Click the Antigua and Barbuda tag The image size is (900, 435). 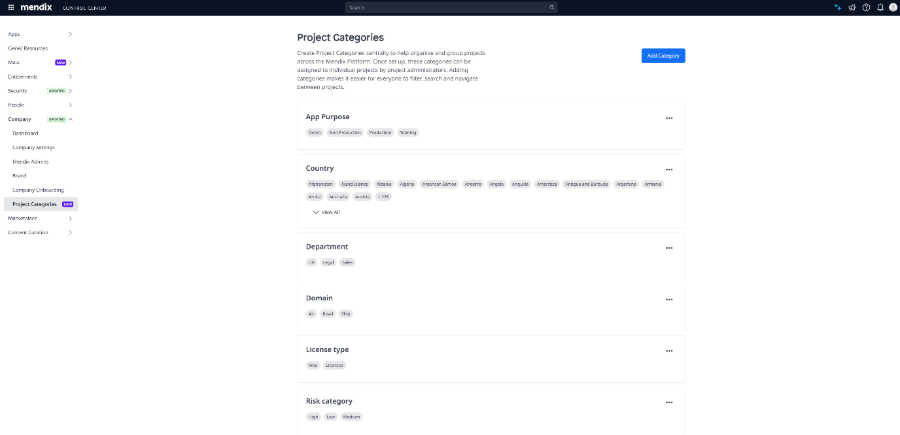click(587, 184)
